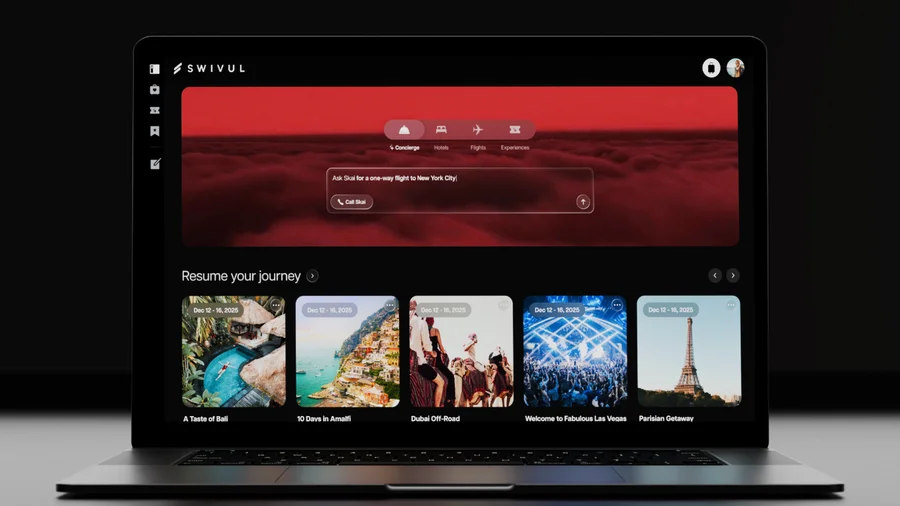This screenshot has width=900, height=506.
Task: Open the user profile avatar
Action: click(x=735, y=68)
